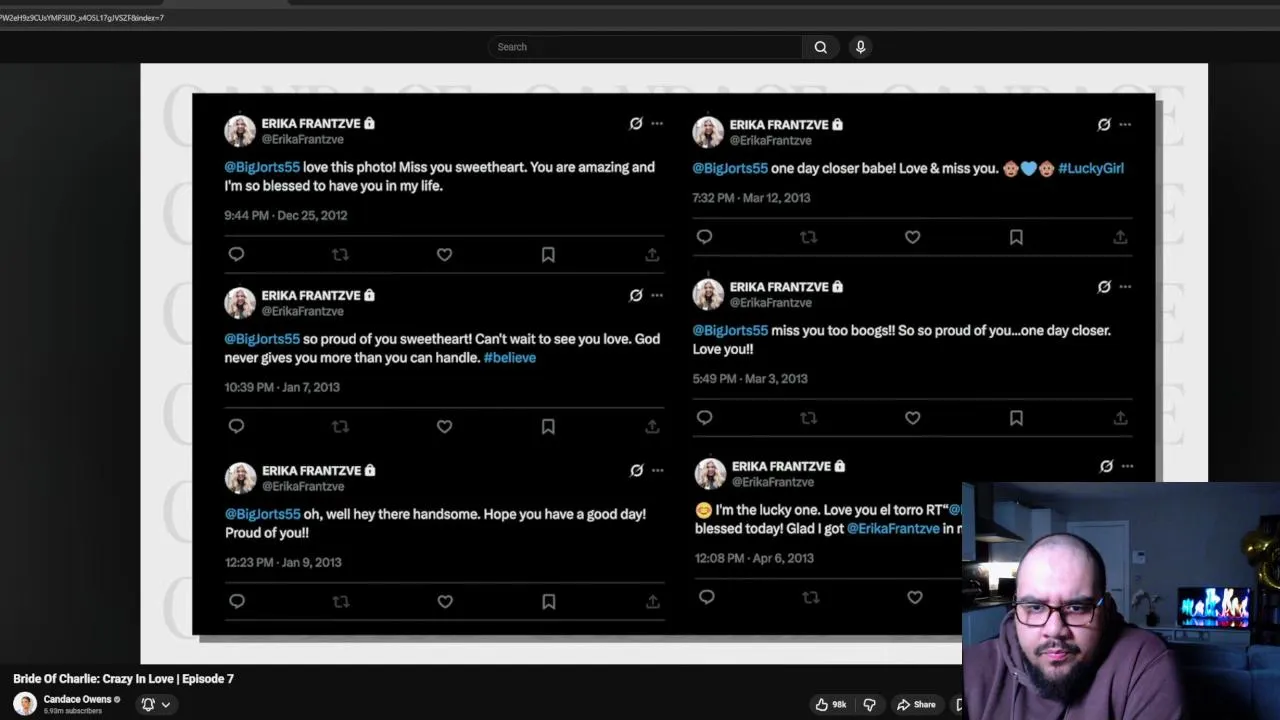Bookmark the Mar 3, 2013 tweet
Image resolution: width=1280 pixels, height=720 pixels.
click(1016, 418)
